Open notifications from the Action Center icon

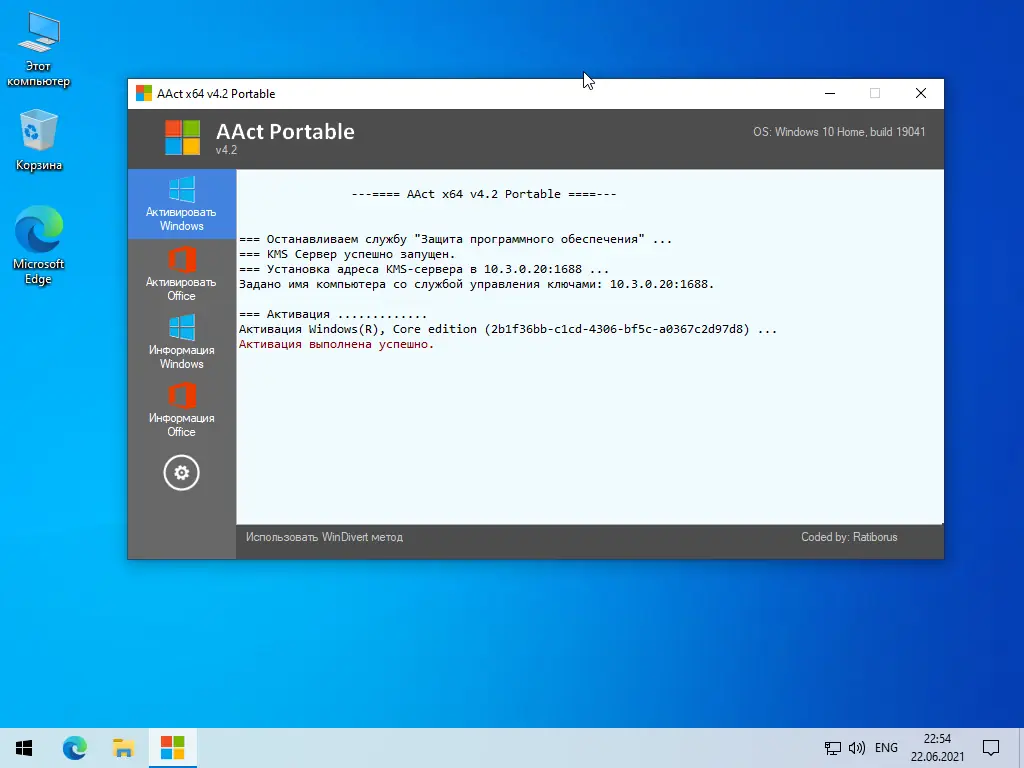coord(990,747)
